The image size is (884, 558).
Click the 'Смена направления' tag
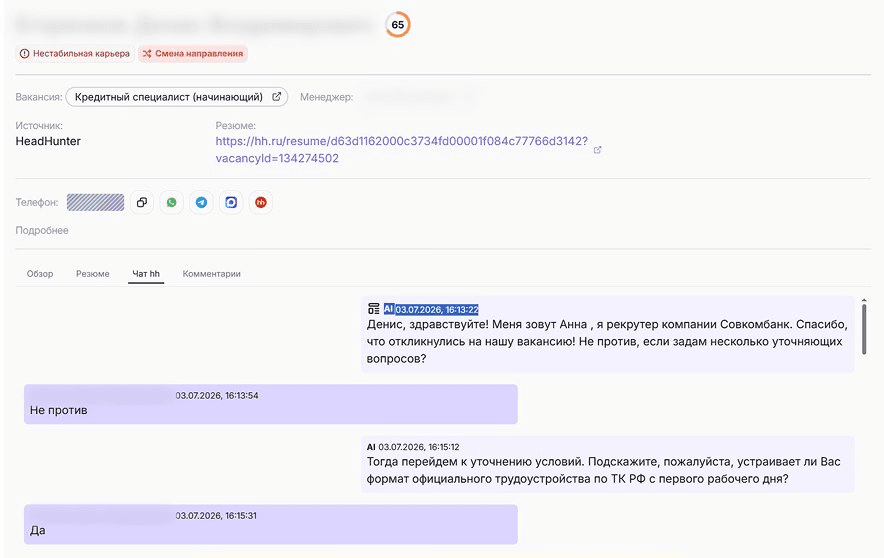(193, 54)
